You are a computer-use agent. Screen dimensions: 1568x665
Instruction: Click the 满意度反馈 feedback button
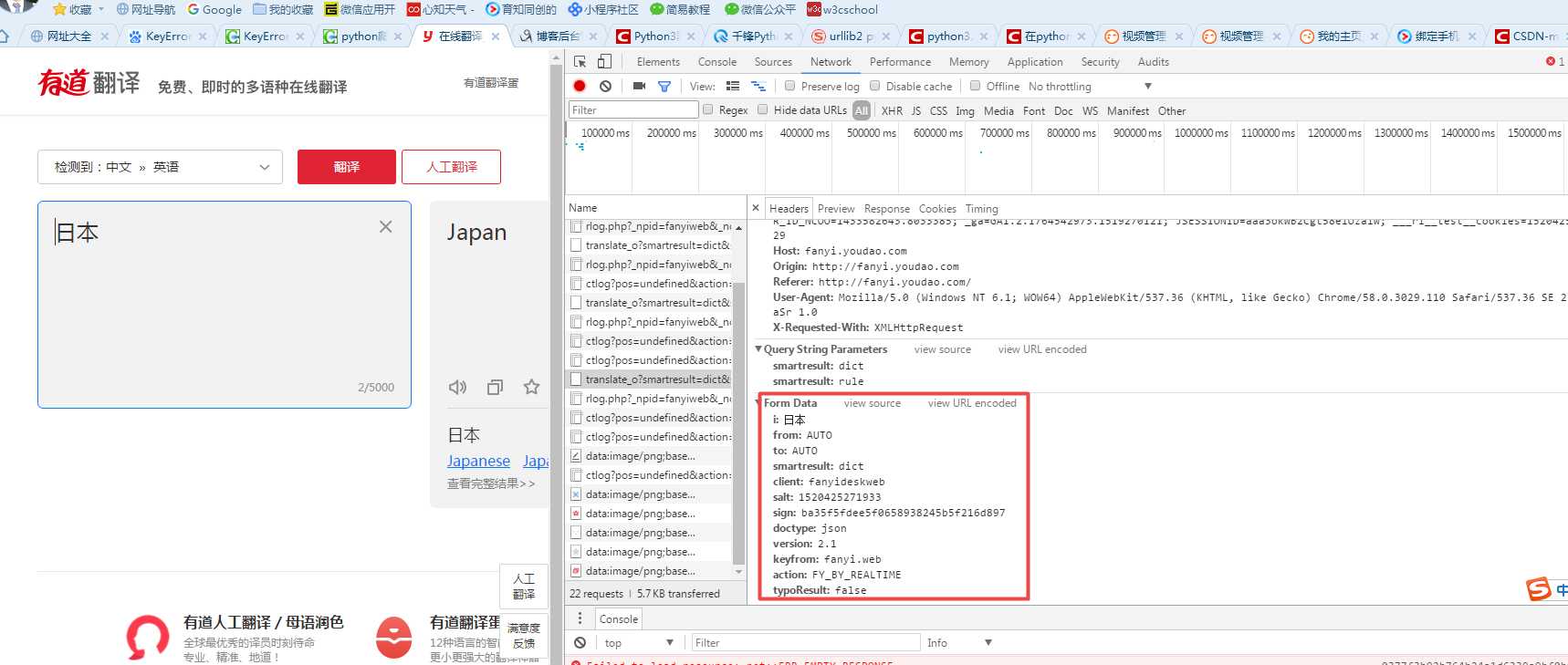pyautogui.click(x=524, y=636)
